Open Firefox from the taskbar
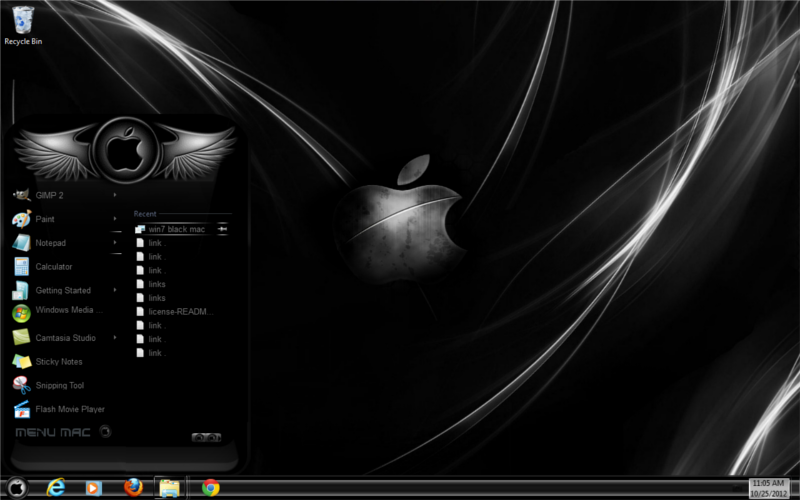 click(134, 487)
